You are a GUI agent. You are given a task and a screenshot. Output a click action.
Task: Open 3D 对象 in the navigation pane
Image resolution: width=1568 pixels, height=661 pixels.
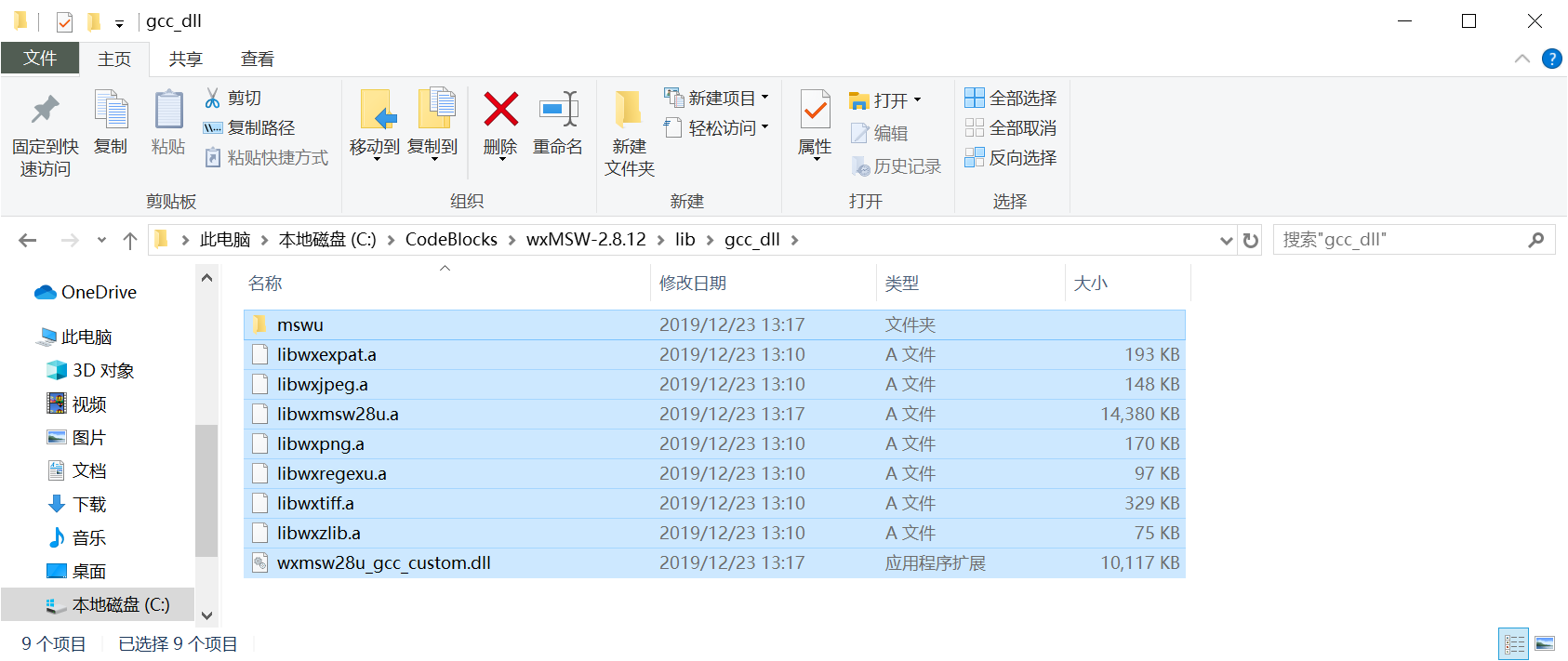90,370
